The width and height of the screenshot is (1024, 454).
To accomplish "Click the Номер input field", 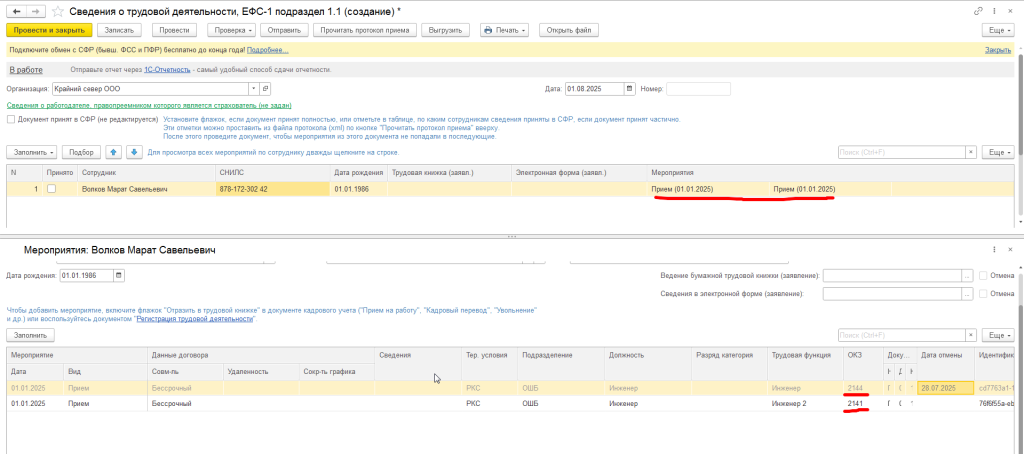I will (698, 89).
